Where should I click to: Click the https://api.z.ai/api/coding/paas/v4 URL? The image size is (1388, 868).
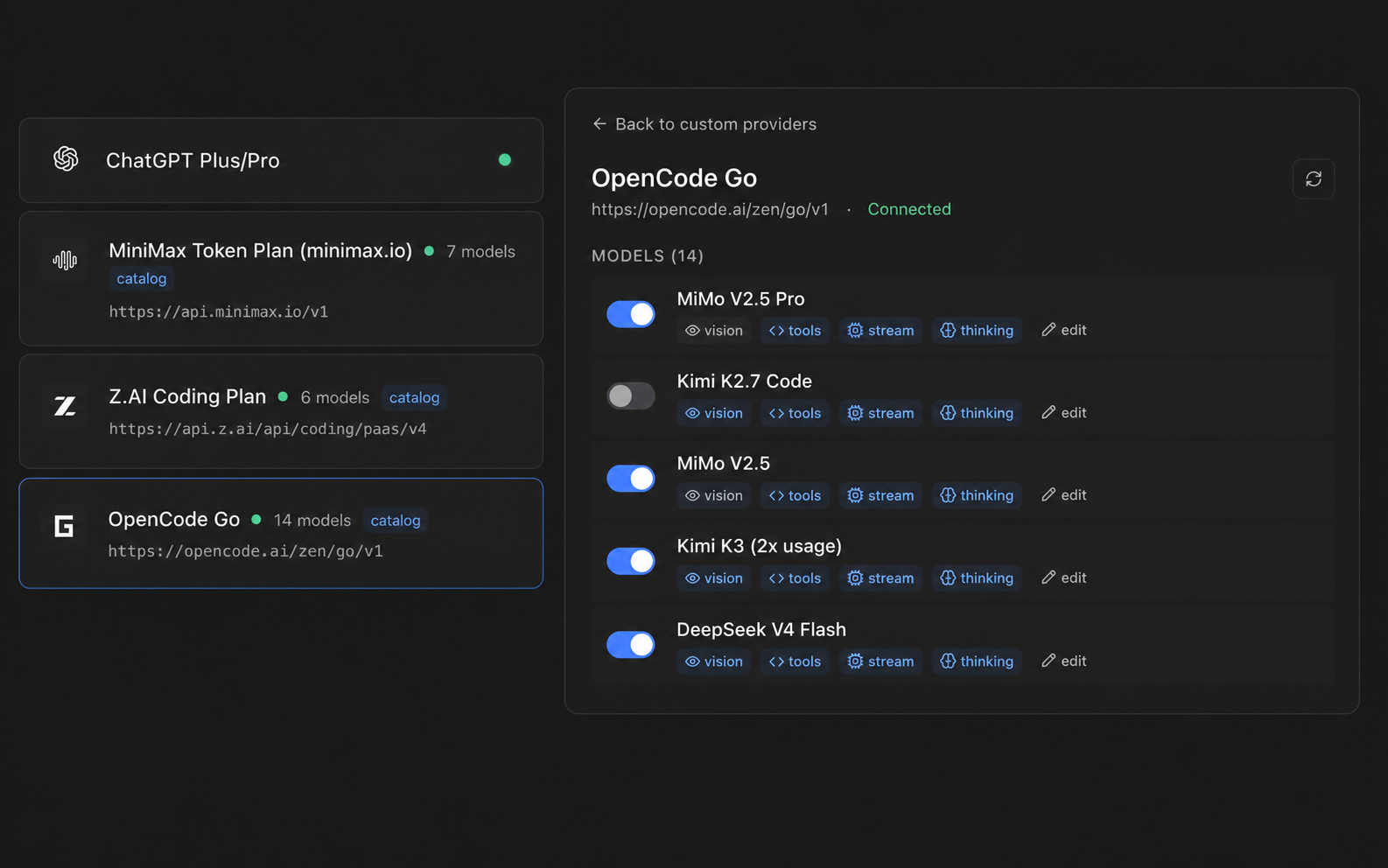click(268, 429)
